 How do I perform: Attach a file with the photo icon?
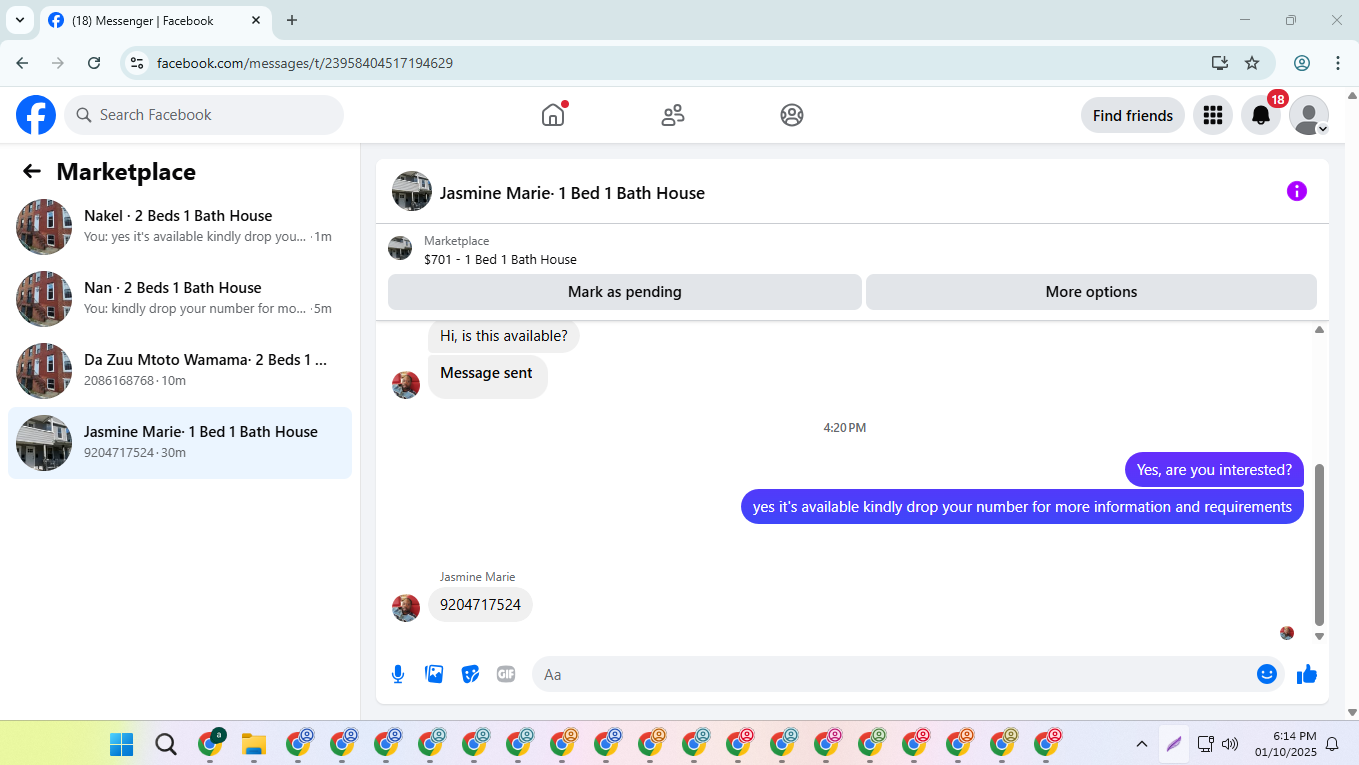[x=434, y=674]
